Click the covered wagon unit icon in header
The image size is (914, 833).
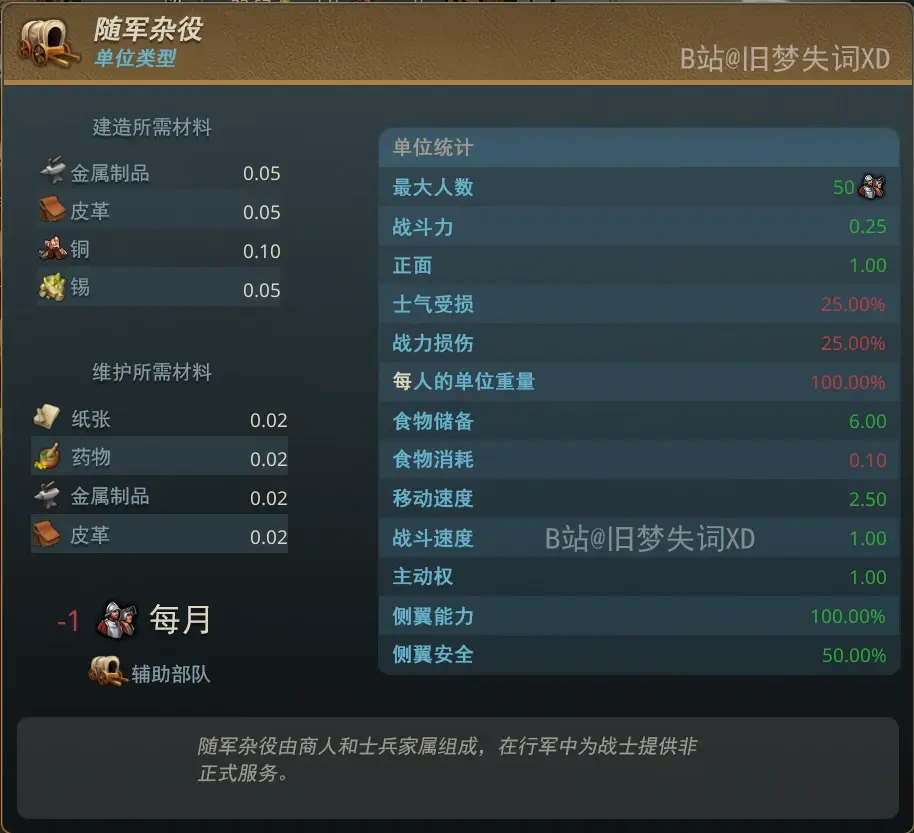tap(48, 43)
